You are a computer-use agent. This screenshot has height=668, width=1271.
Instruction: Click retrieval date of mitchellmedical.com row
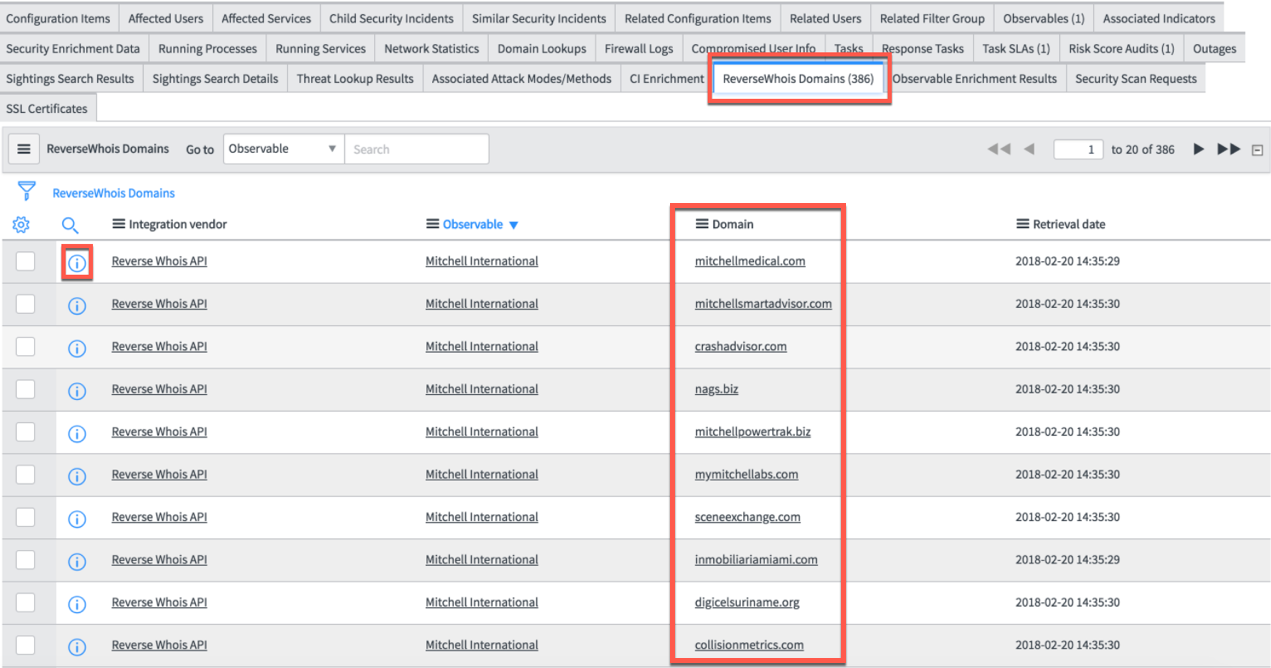click(1067, 261)
